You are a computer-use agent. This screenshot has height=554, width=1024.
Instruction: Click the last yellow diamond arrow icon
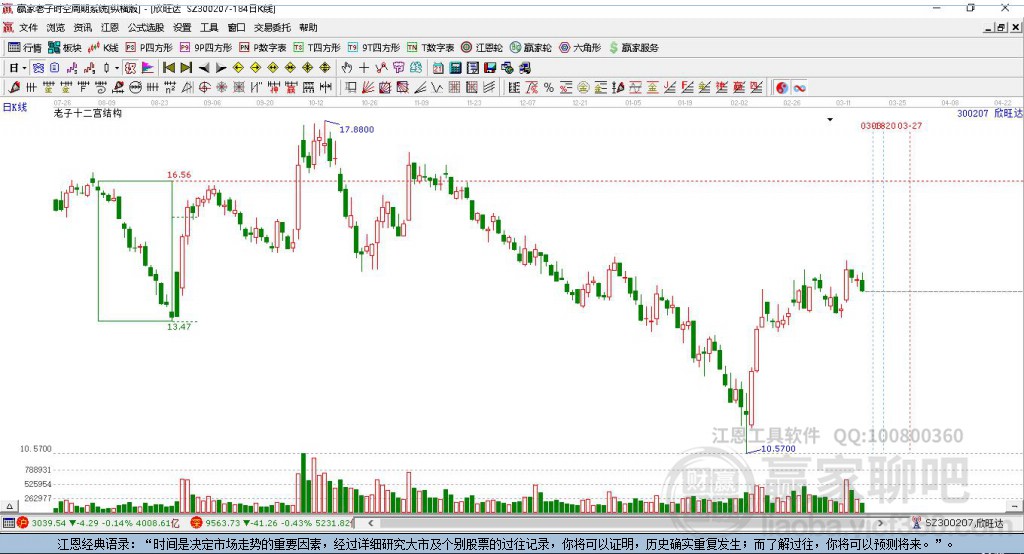tap(325, 68)
